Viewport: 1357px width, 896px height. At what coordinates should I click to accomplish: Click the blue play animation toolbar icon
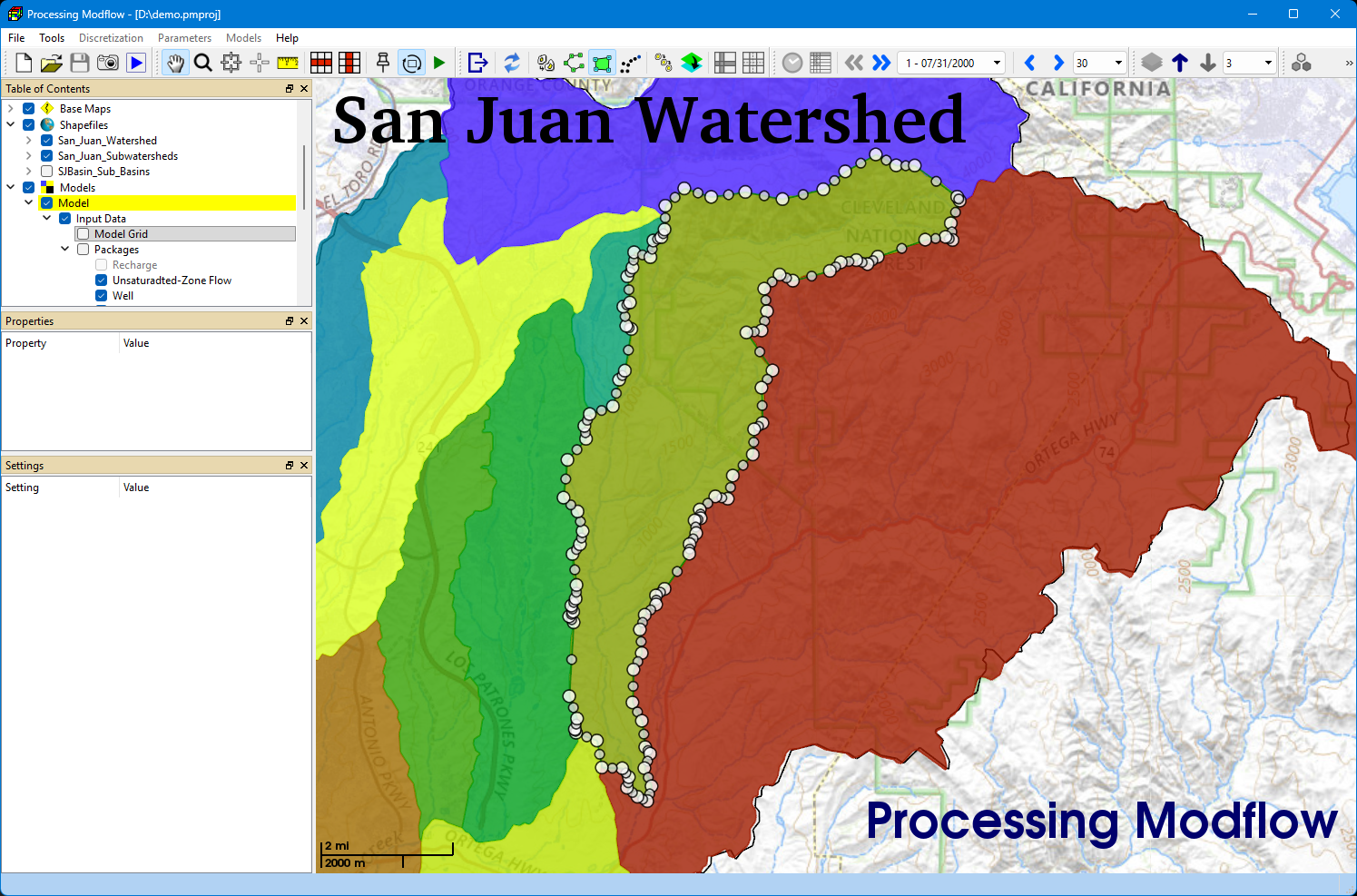pos(136,63)
